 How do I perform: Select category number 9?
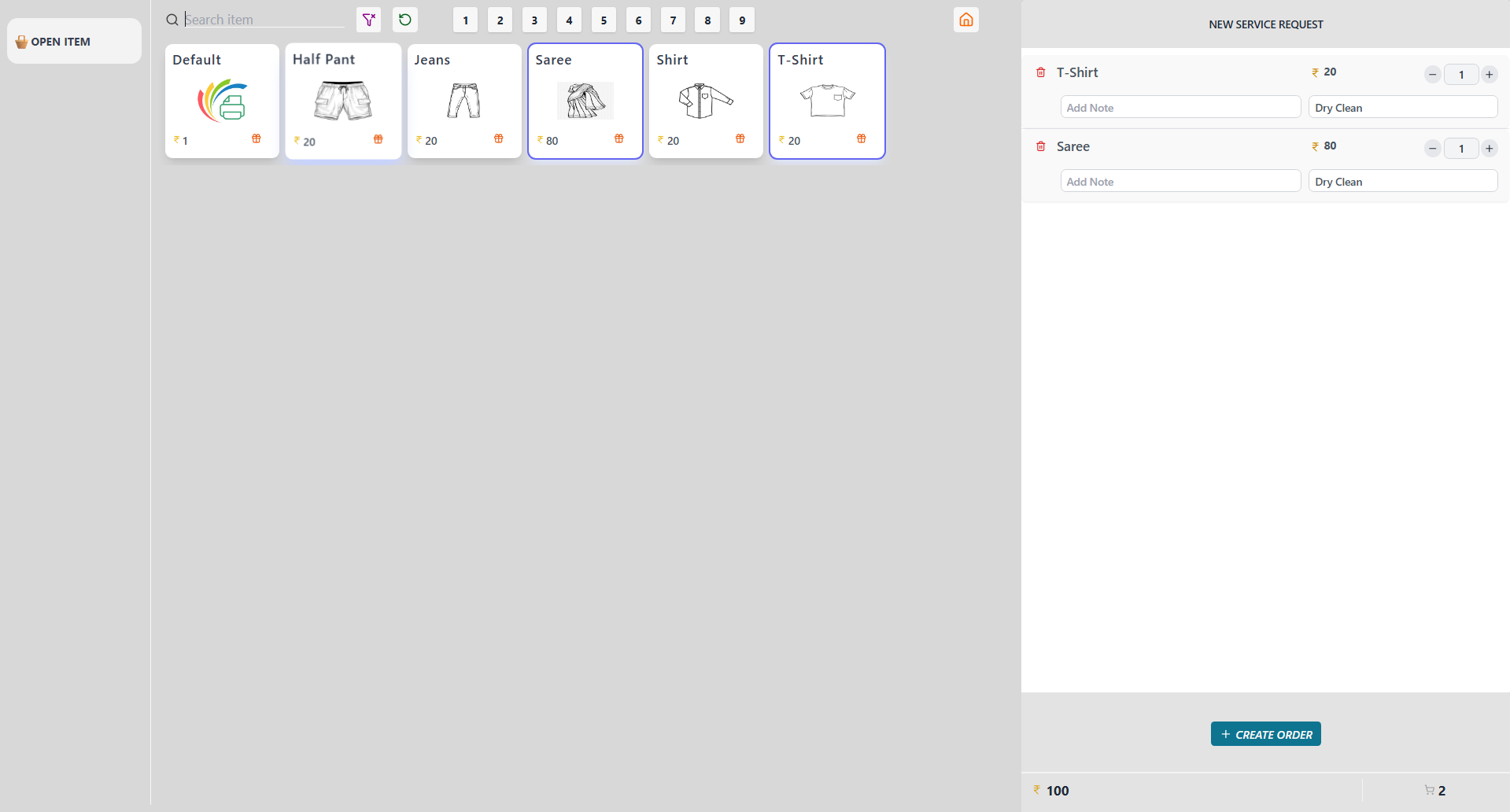pyautogui.click(x=741, y=20)
